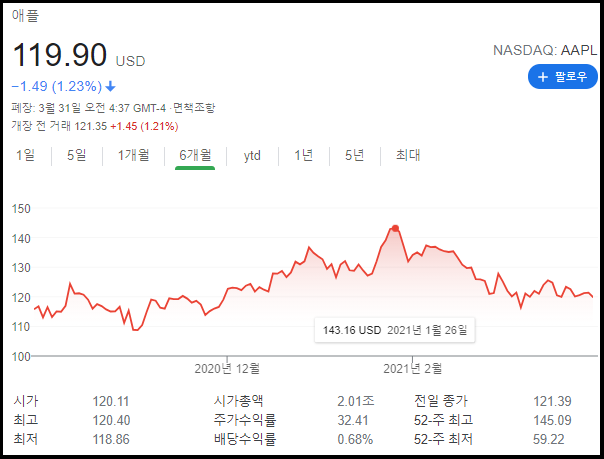Click the 시가총액 label
The image size is (604, 459).
point(239,401)
